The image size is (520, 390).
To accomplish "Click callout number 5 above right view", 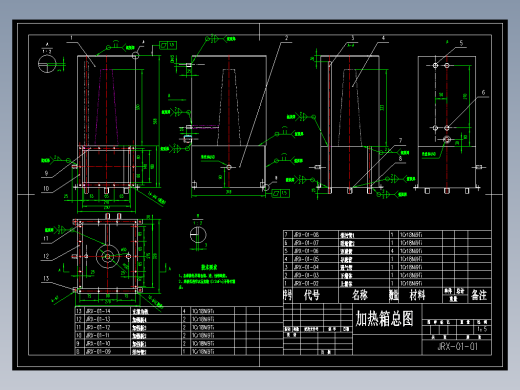I will pos(461,43).
